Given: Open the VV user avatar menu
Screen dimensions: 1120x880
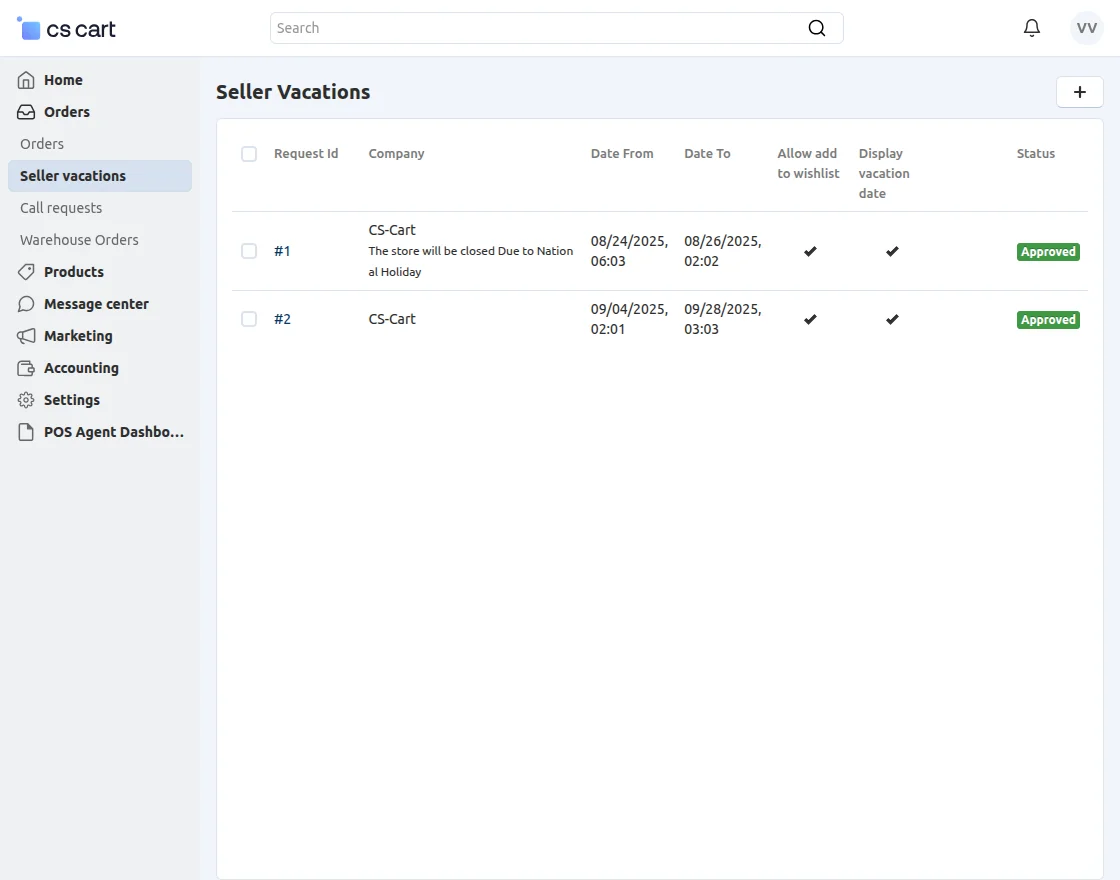Looking at the screenshot, I should (1087, 28).
